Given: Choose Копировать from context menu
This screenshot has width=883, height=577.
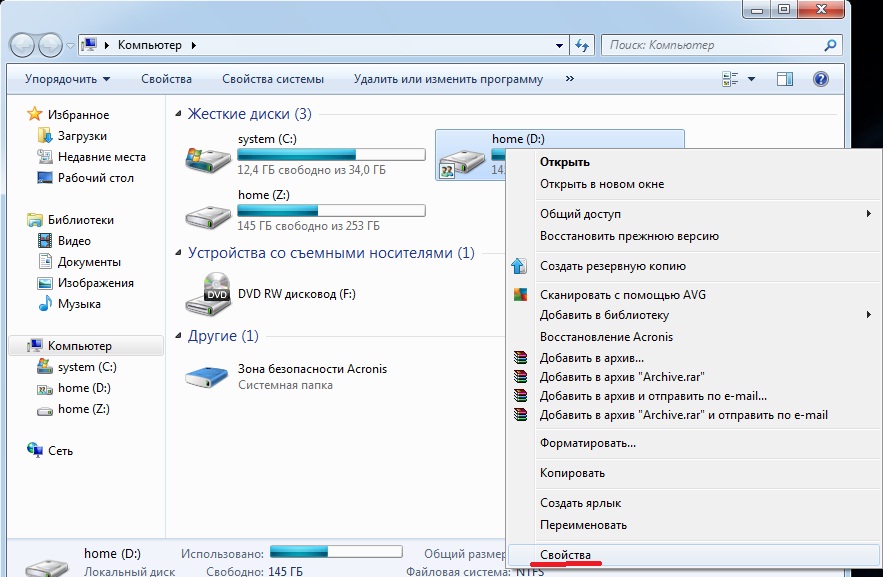Looking at the screenshot, I should pos(694,473).
